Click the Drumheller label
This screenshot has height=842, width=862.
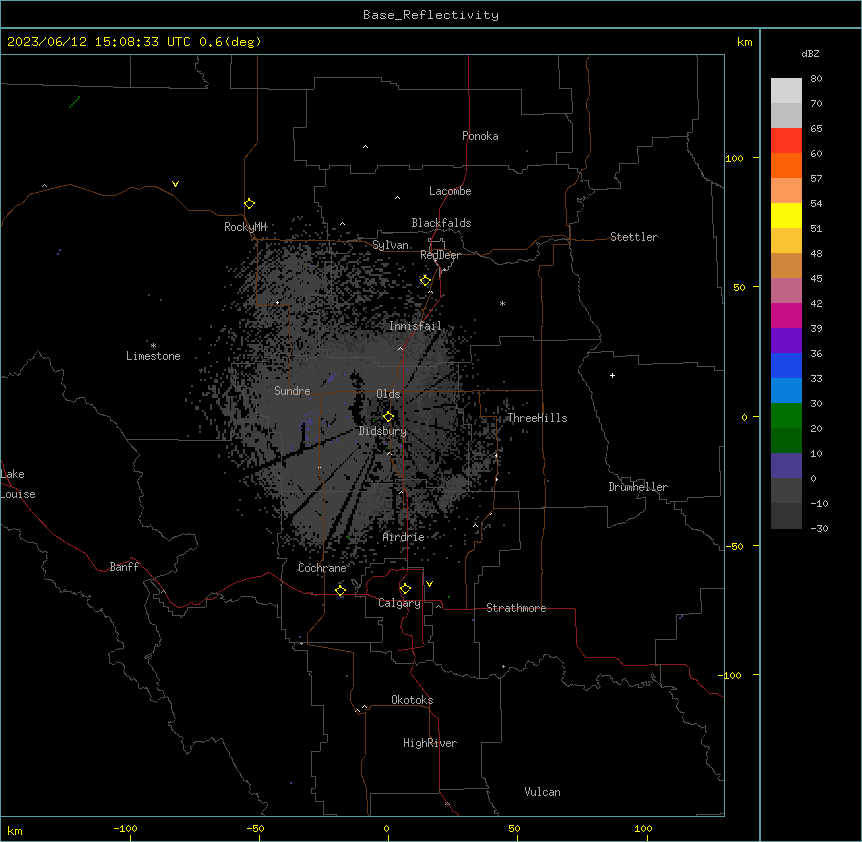638,487
